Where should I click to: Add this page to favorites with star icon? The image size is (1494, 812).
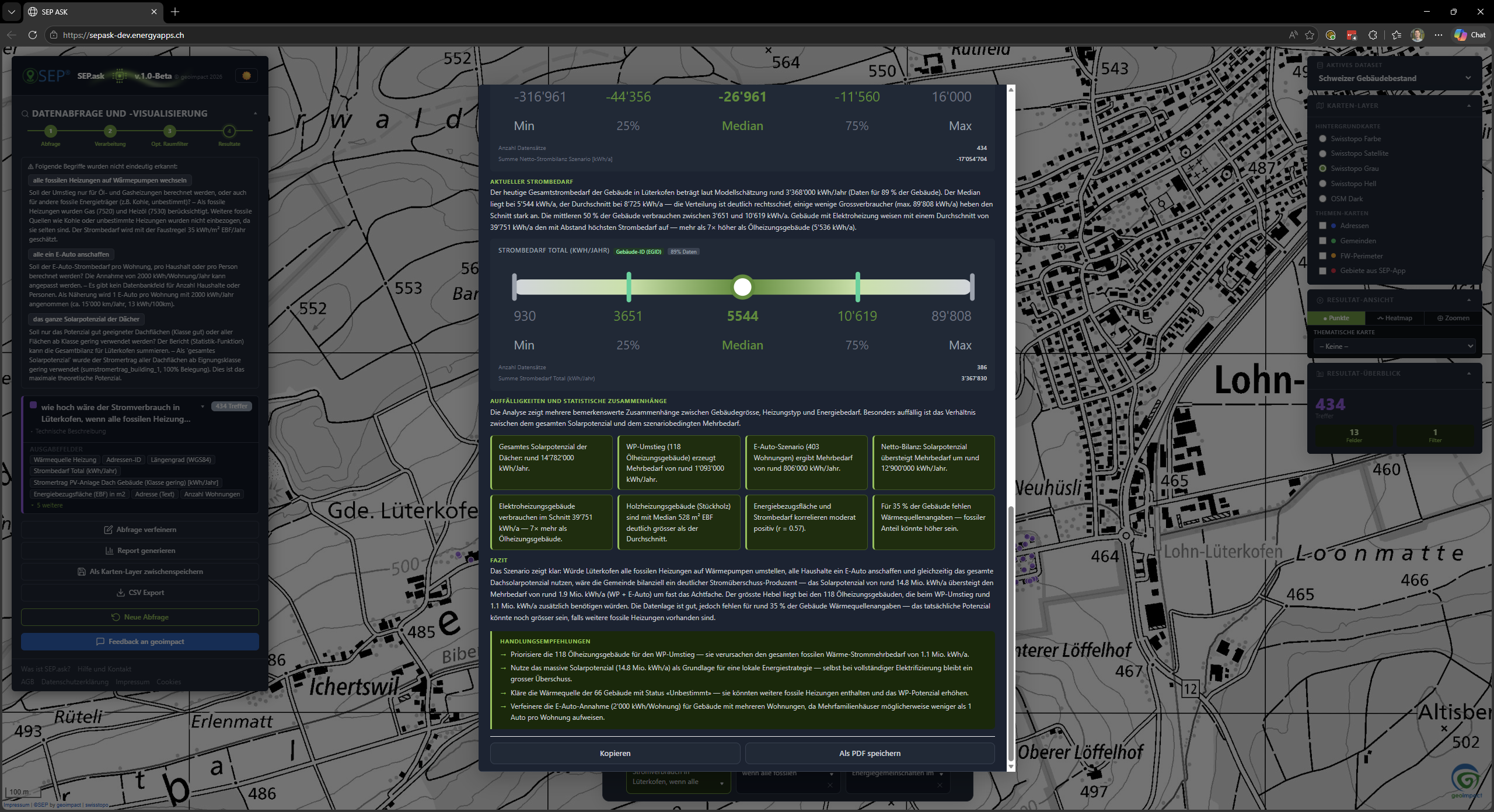pos(1310,35)
